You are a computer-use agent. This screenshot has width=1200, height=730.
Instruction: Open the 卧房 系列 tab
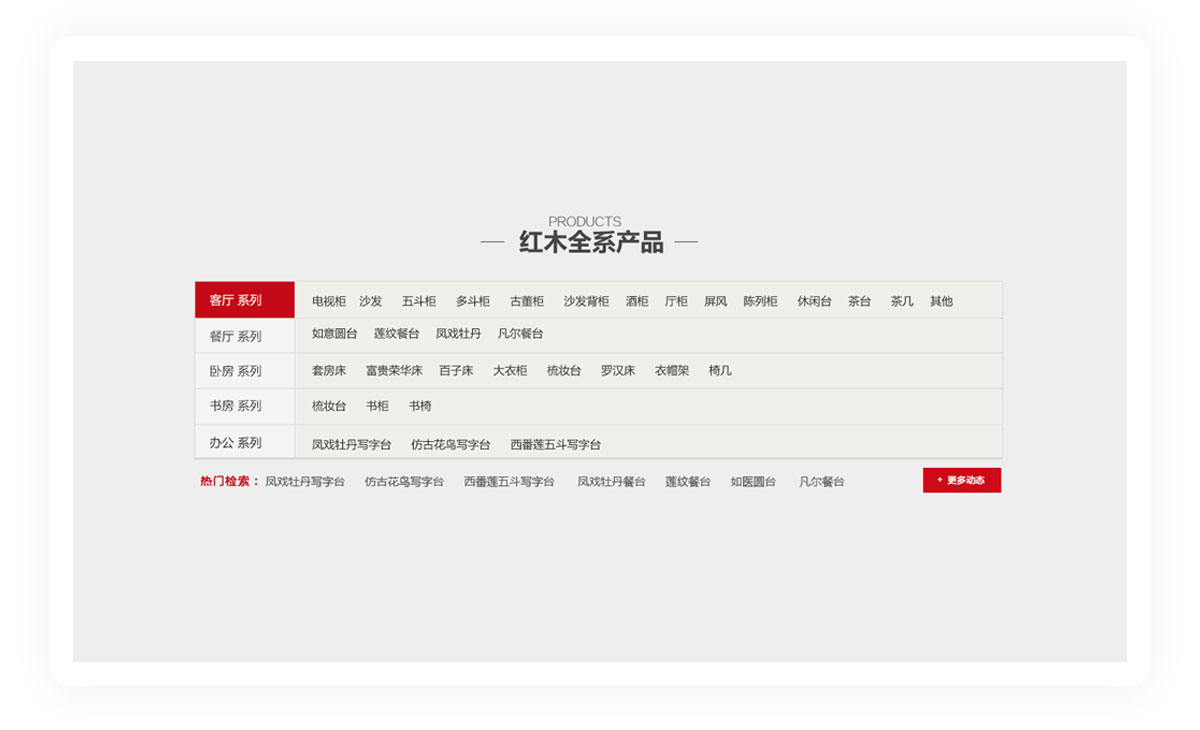[x=245, y=371]
